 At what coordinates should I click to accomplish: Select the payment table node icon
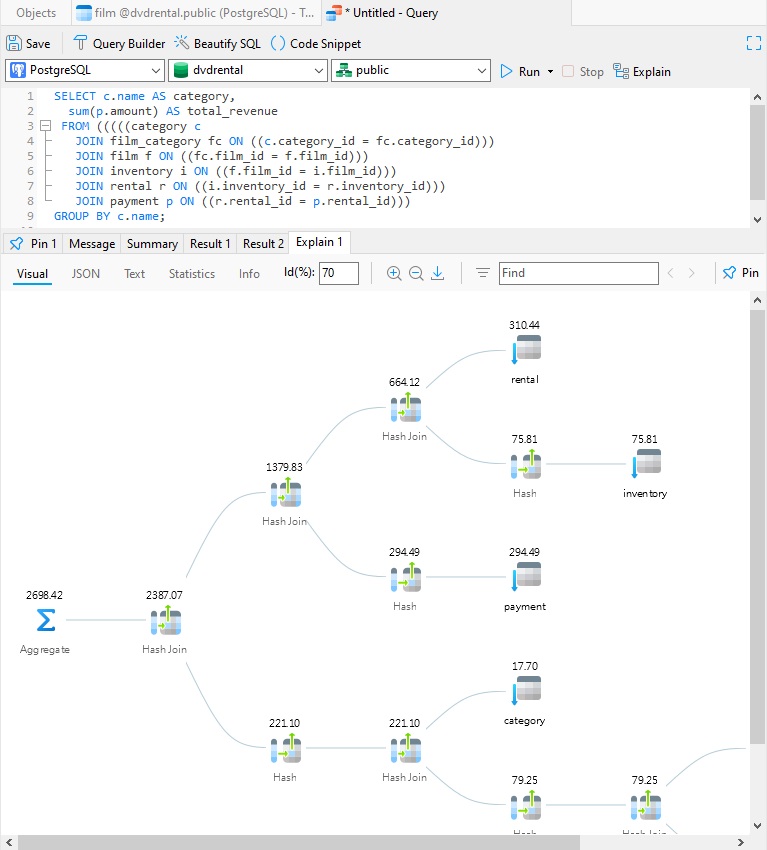click(526, 576)
